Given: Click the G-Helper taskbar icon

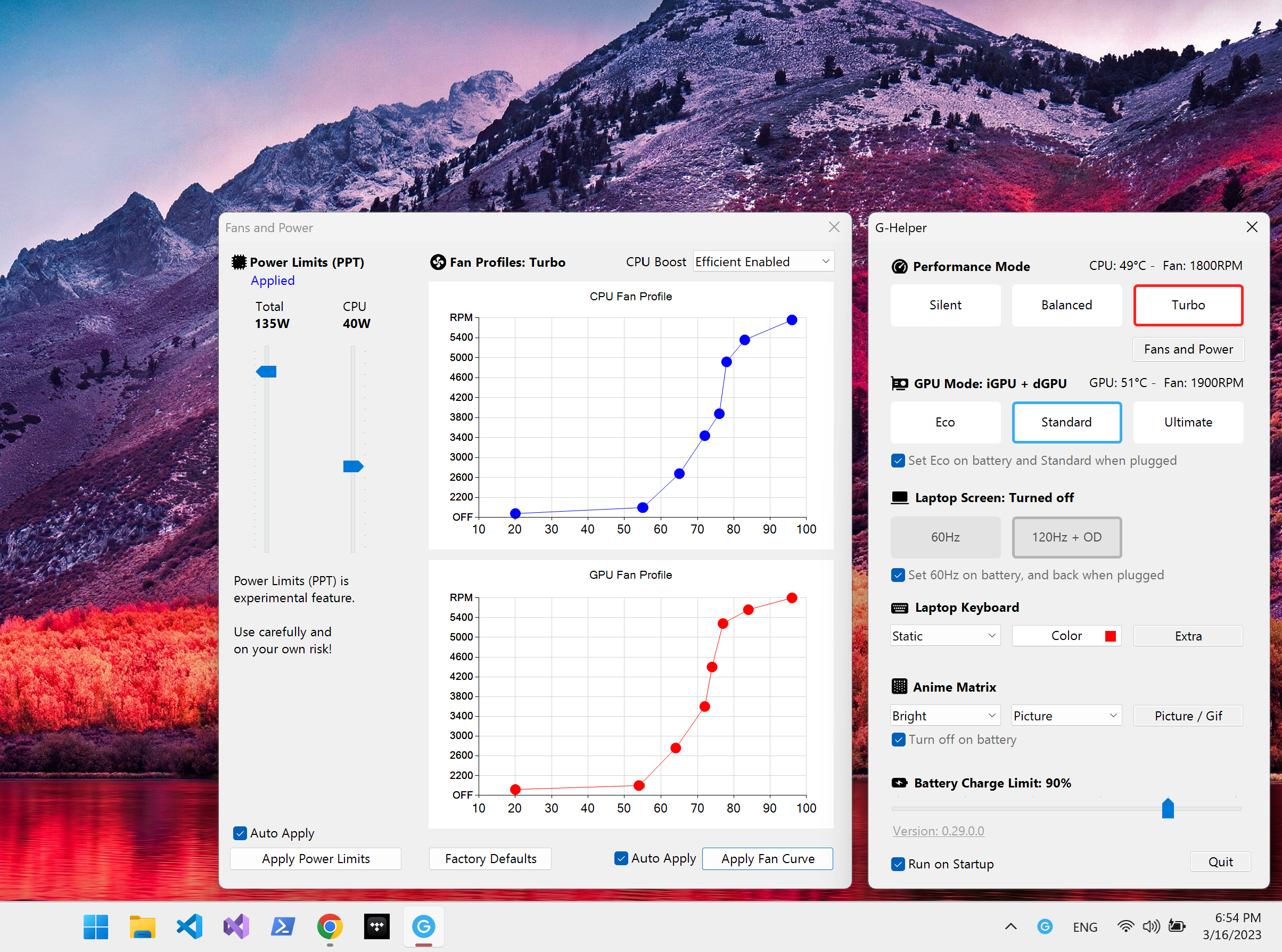Looking at the screenshot, I should (423, 926).
